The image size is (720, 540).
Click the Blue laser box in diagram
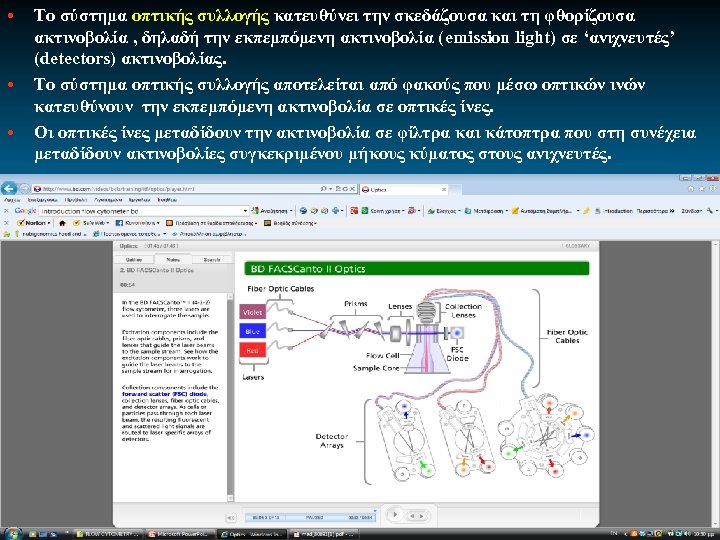pyautogui.click(x=253, y=332)
